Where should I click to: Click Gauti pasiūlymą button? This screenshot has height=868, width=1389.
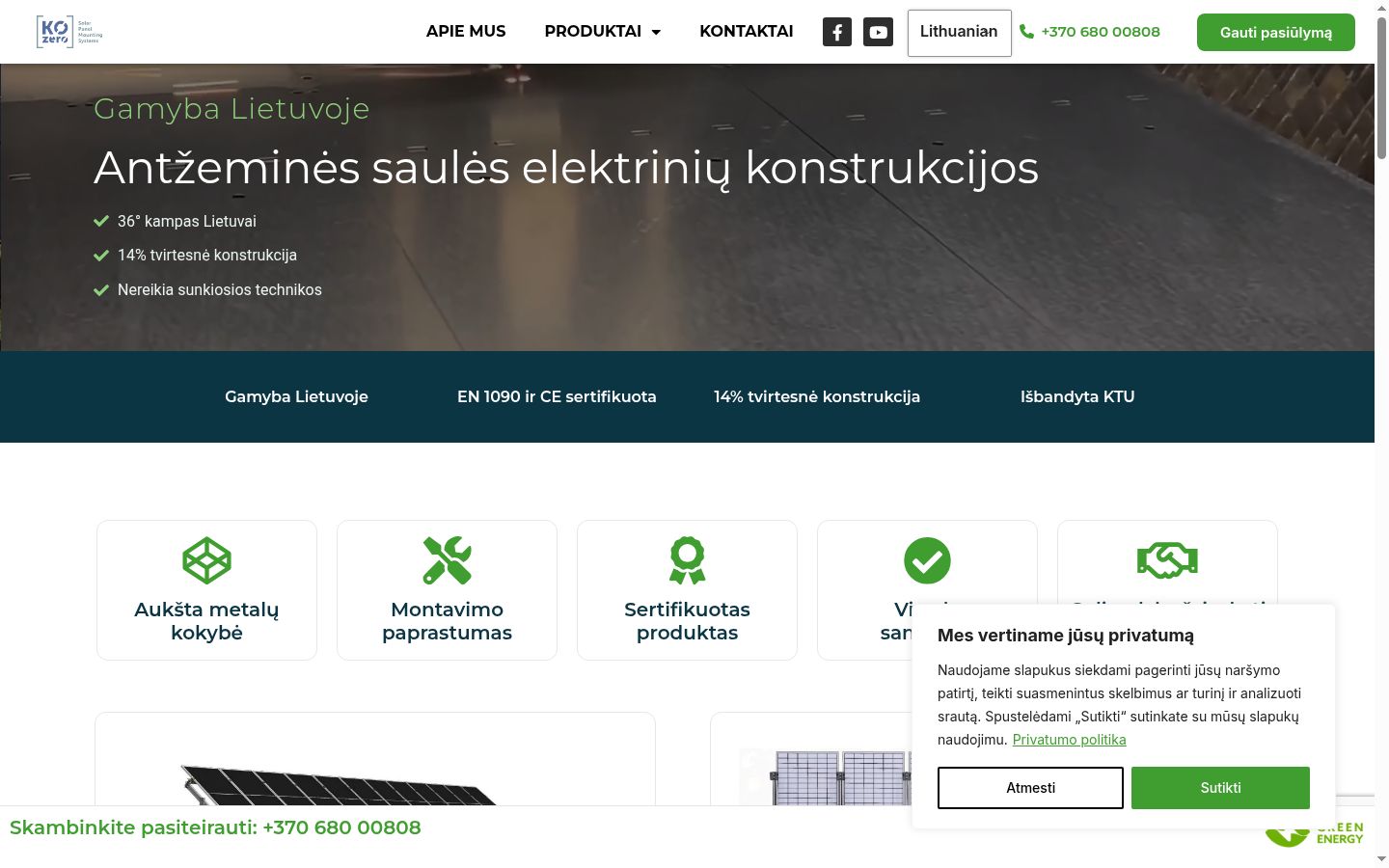[1275, 33]
